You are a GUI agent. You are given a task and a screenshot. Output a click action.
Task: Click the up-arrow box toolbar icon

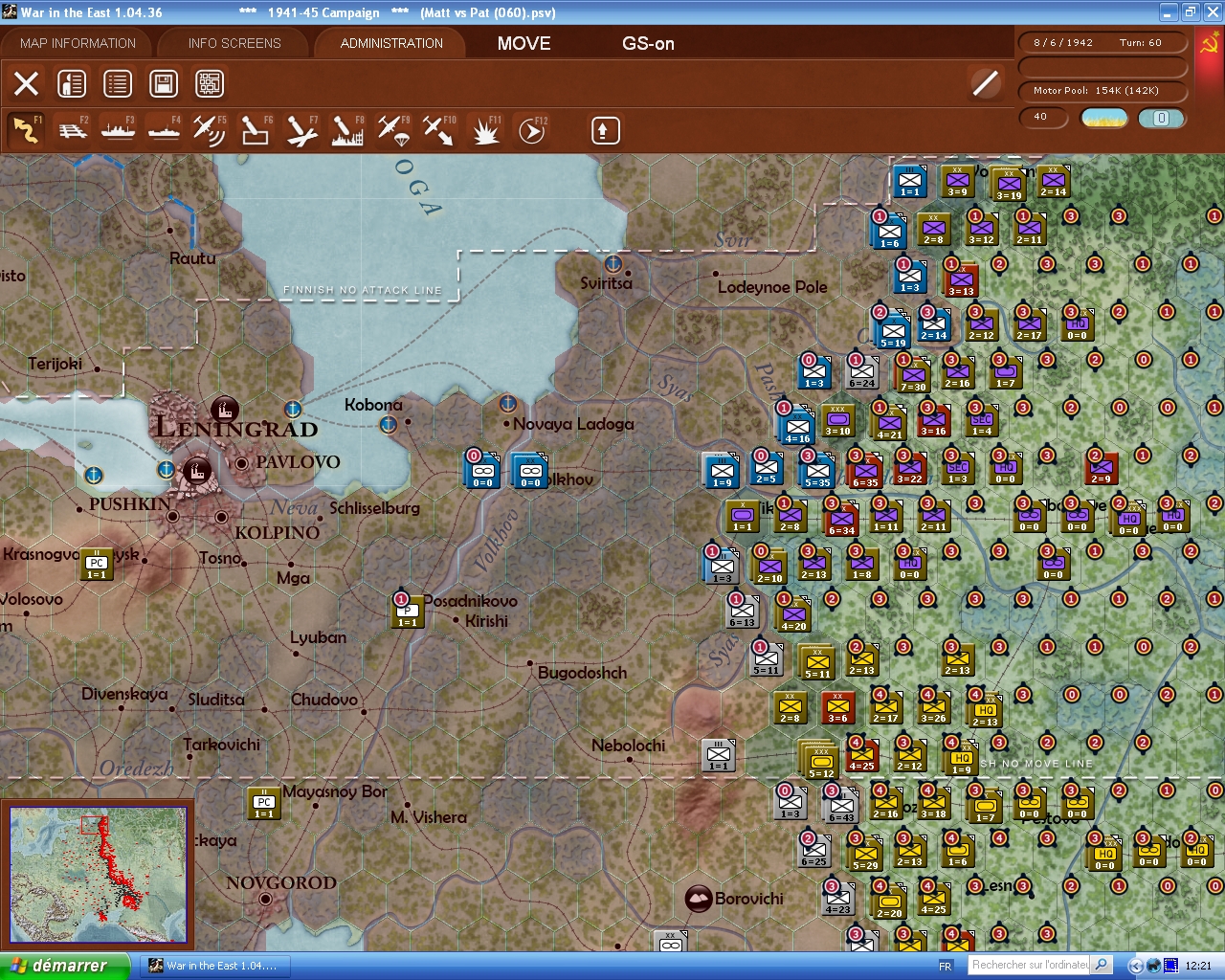click(605, 131)
